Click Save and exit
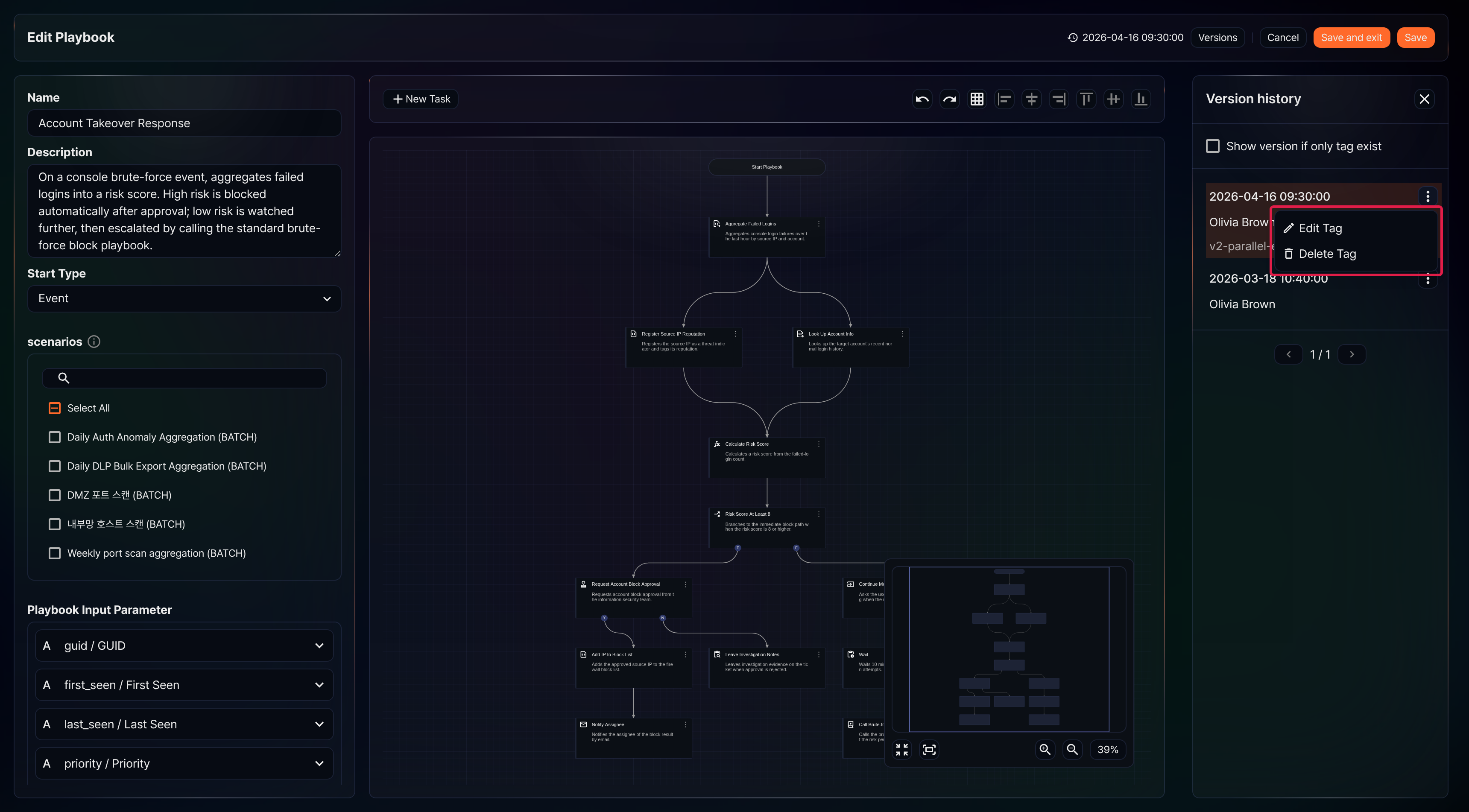1469x812 pixels. pos(1351,38)
